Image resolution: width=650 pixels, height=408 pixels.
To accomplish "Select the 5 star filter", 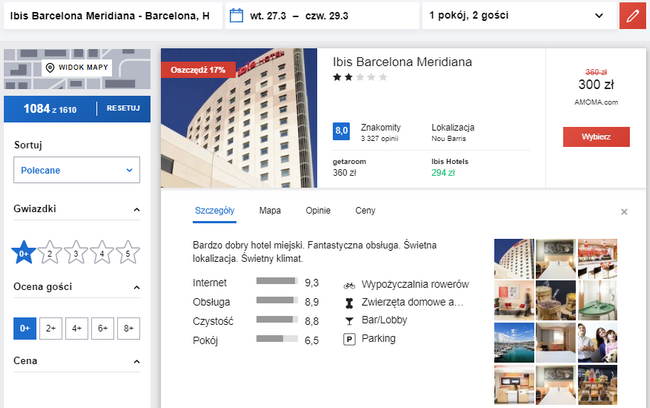I will [x=128, y=252].
